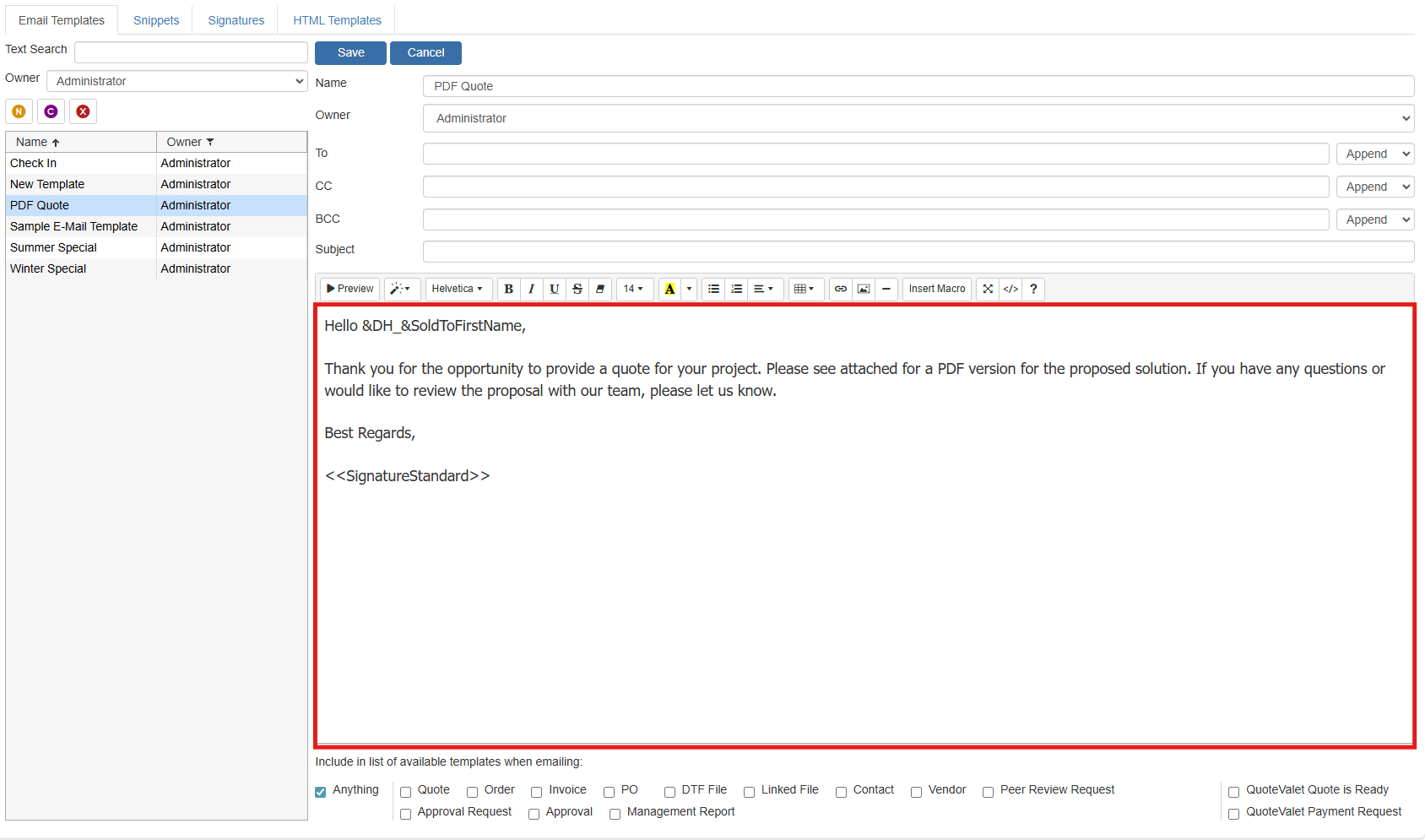Insert a hyperlink using the link icon
The height and width of the screenshot is (840, 1425).
841,289
